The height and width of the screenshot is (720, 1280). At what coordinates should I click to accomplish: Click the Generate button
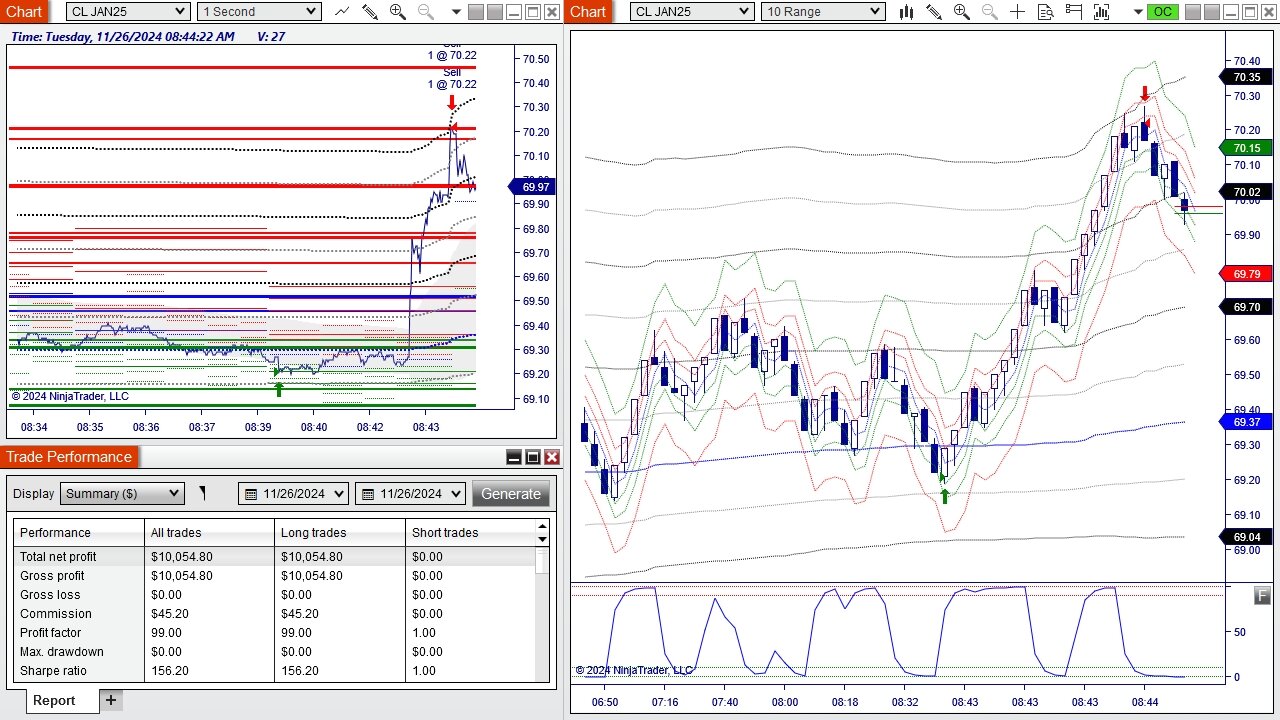tap(511, 493)
